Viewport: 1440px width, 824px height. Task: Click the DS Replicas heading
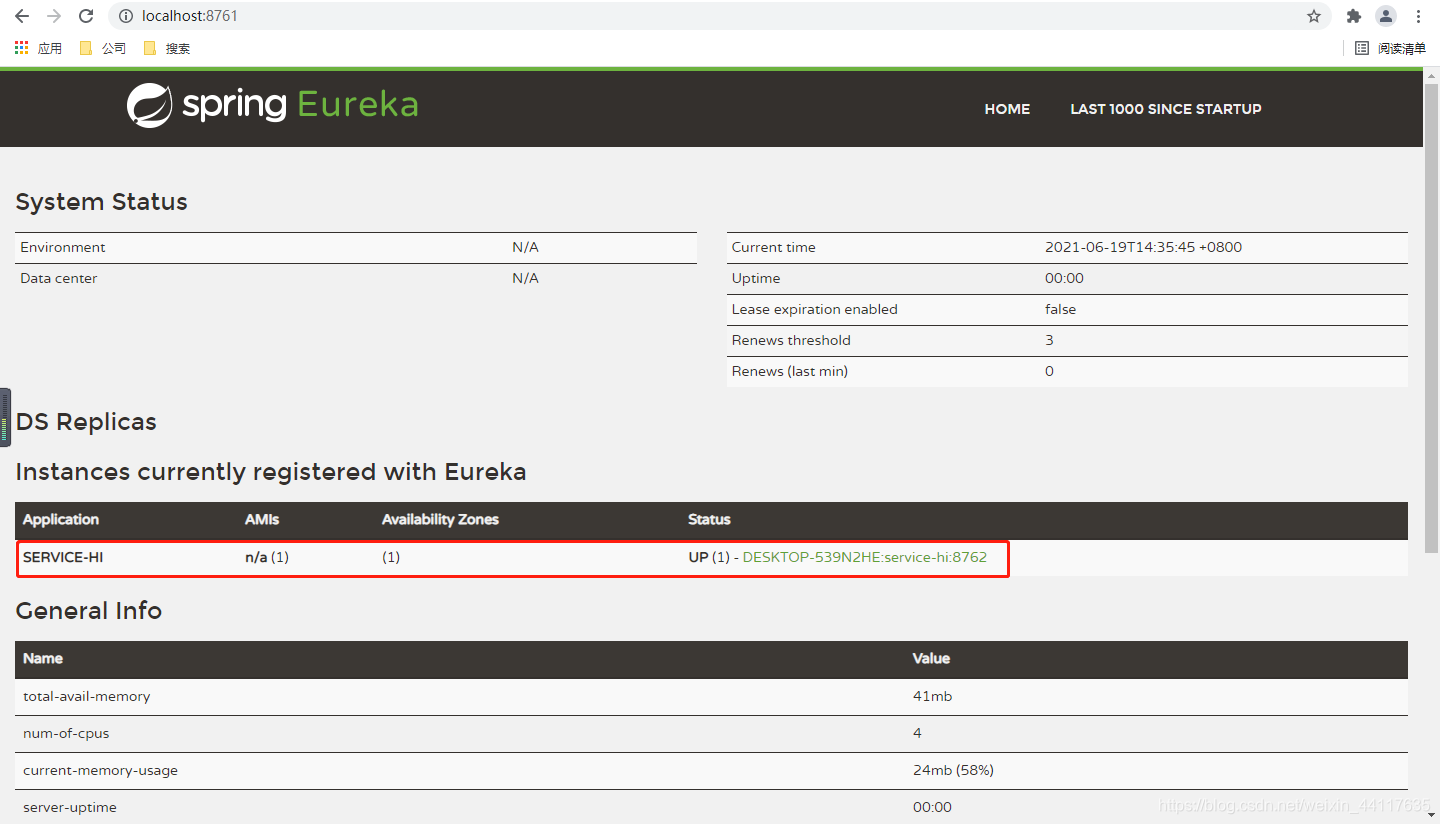coord(86,422)
